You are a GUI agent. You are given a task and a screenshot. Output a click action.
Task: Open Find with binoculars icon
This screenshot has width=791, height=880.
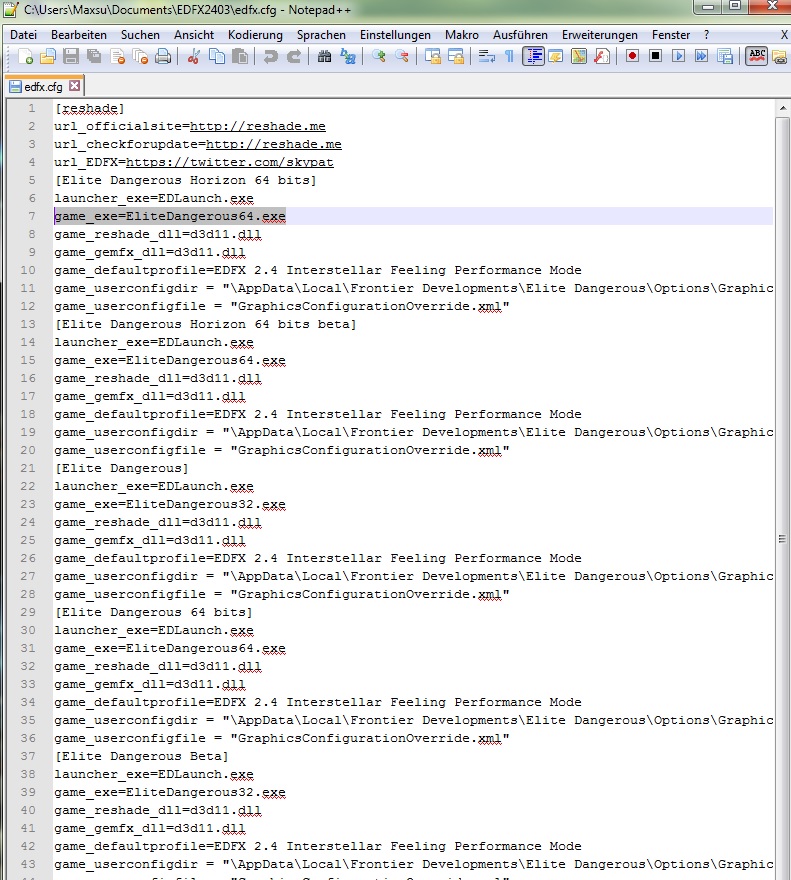[x=324, y=56]
